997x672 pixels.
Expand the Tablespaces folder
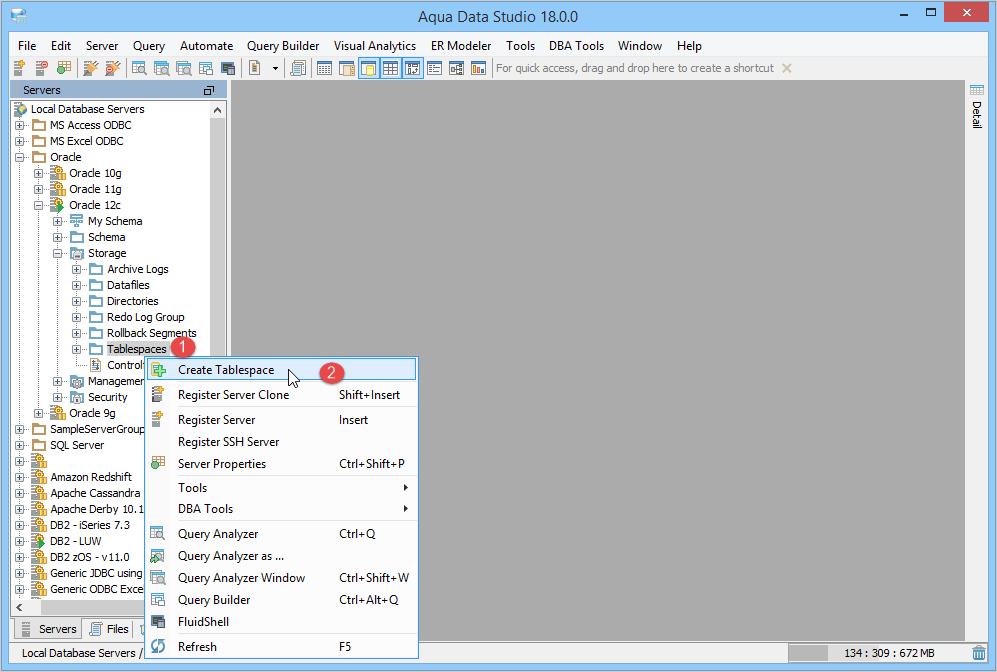[x=77, y=349]
